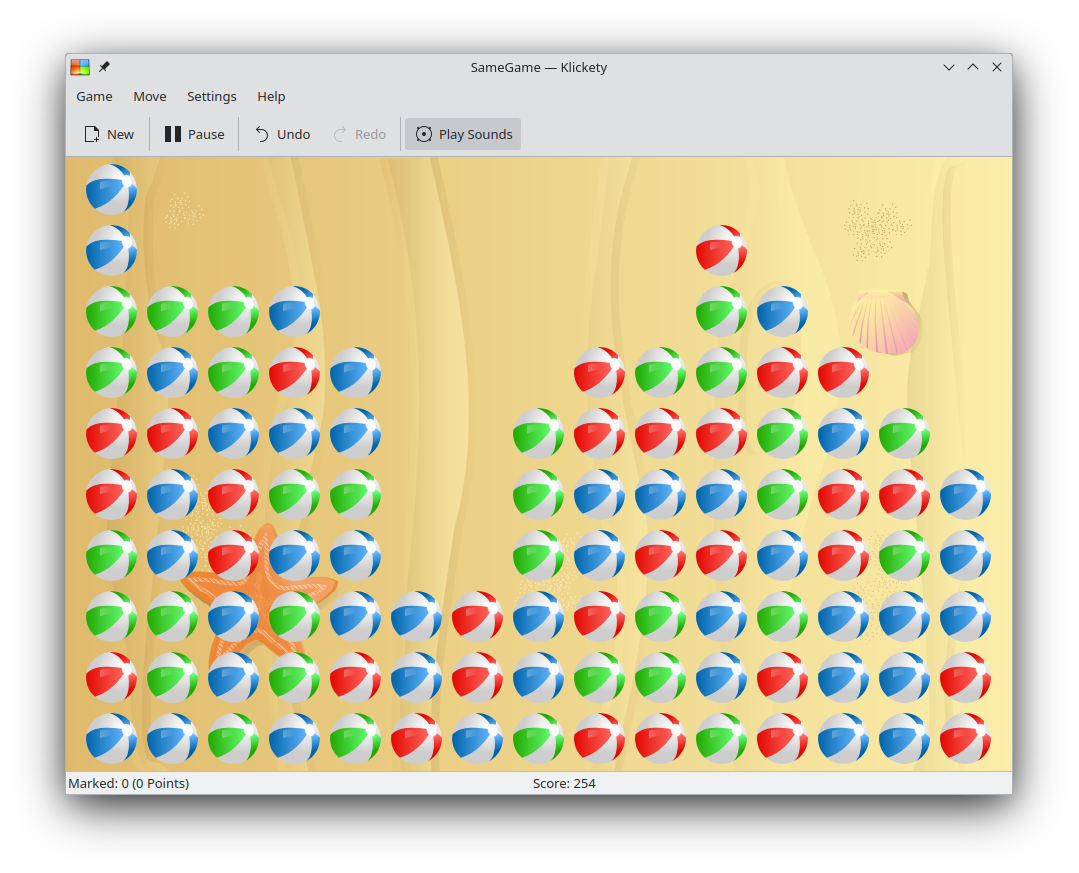Pick the red ball covering the starfish
1079x873 pixels.
(x=233, y=555)
